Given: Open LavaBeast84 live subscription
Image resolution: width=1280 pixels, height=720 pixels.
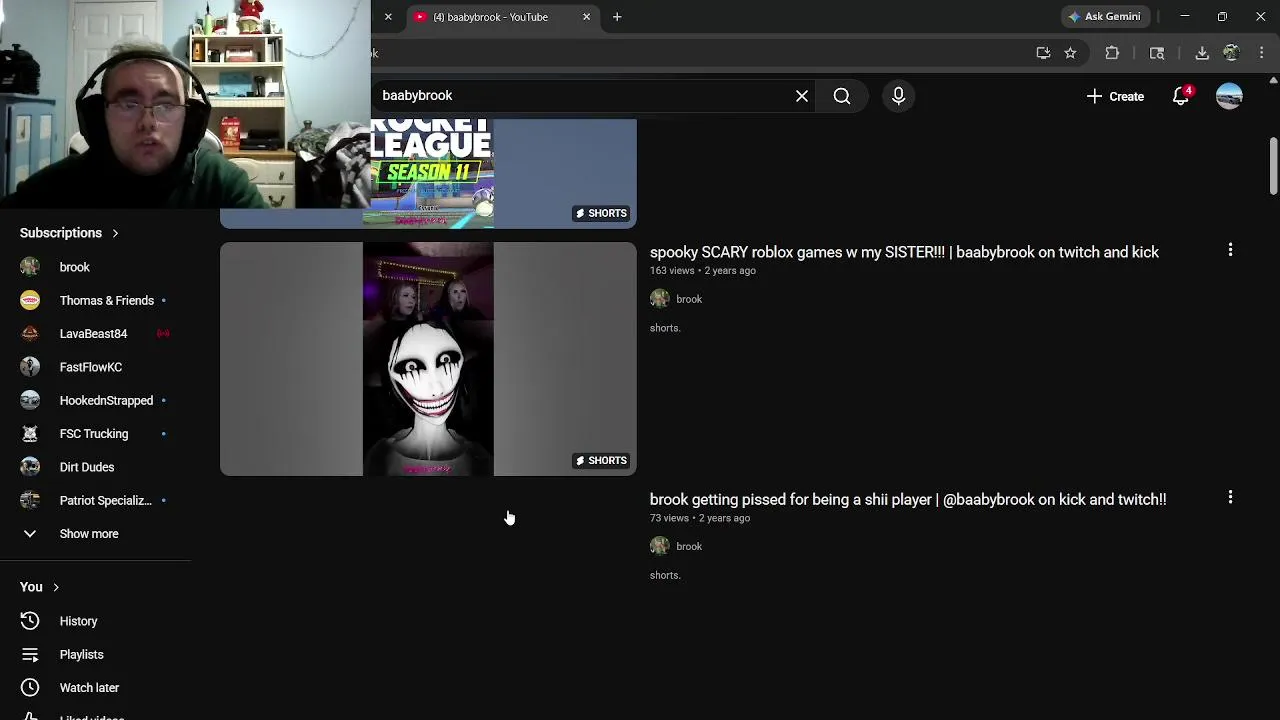Looking at the screenshot, I should 96,334.
